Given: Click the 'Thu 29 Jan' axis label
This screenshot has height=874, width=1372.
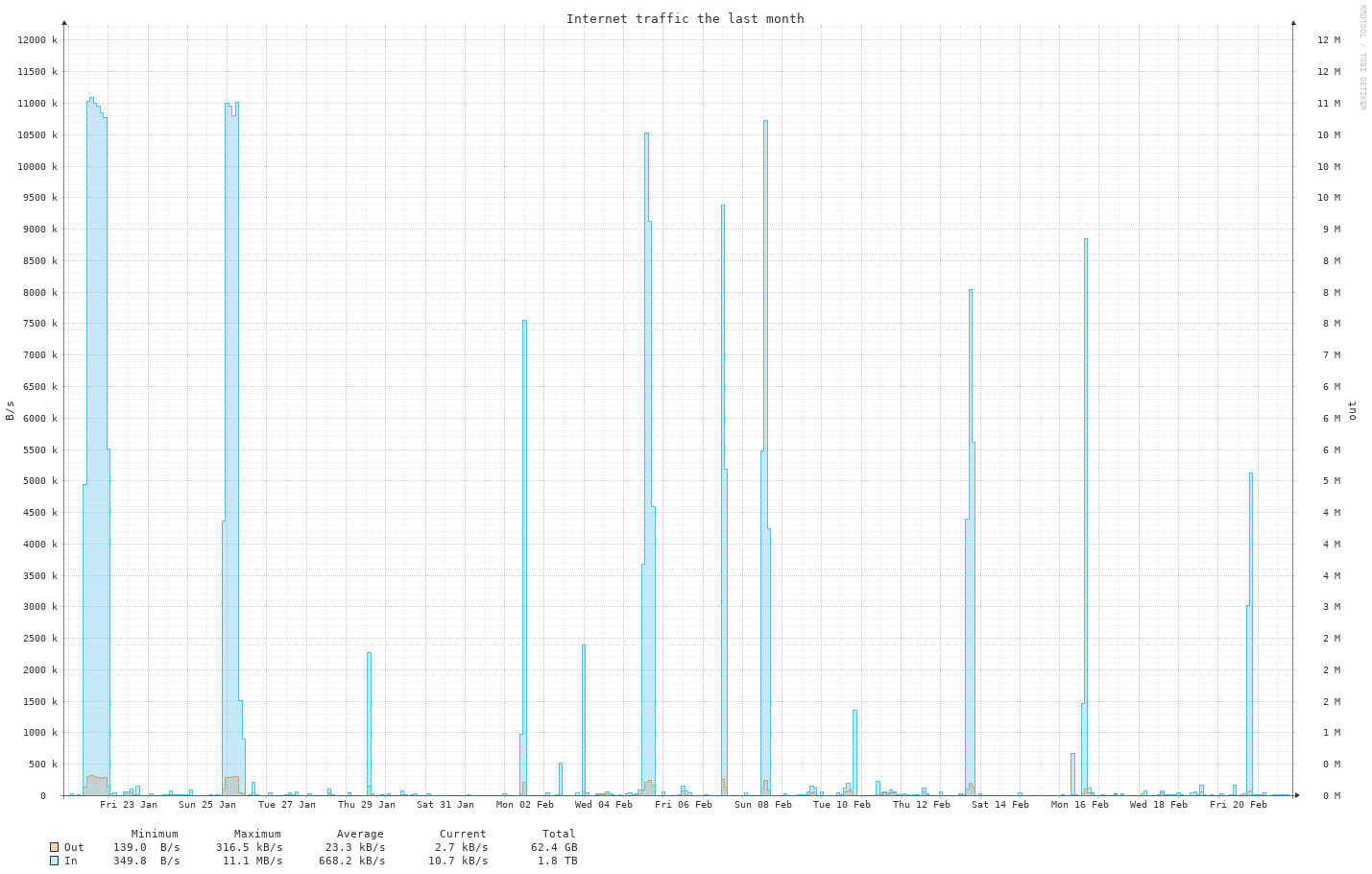Looking at the screenshot, I should (366, 805).
